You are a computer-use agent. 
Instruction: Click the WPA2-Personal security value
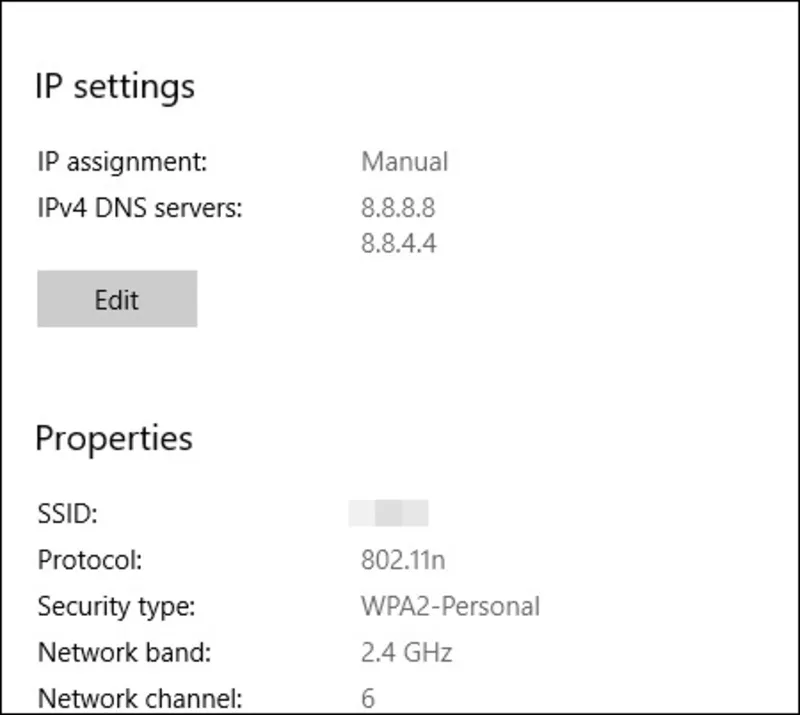pos(450,606)
